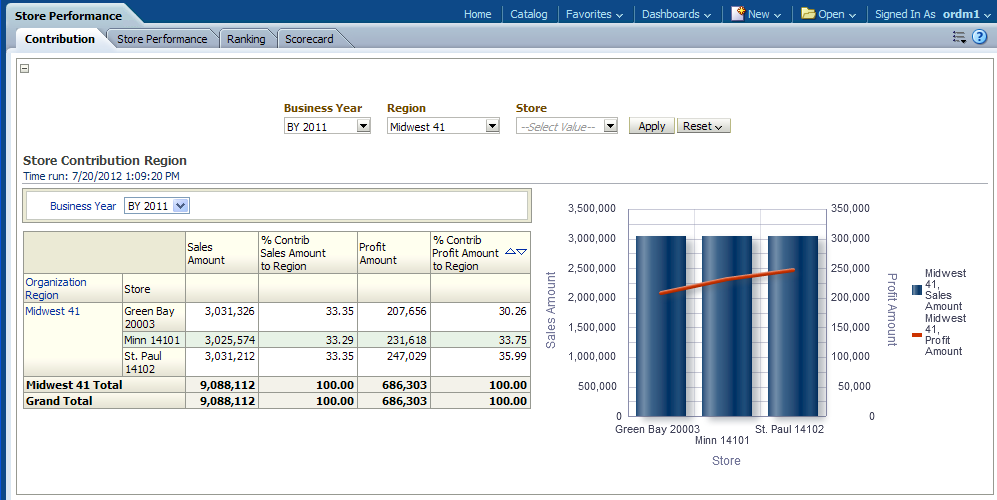Open the New item menu icon
This screenshot has height=500, width=997.
[739, 14]
